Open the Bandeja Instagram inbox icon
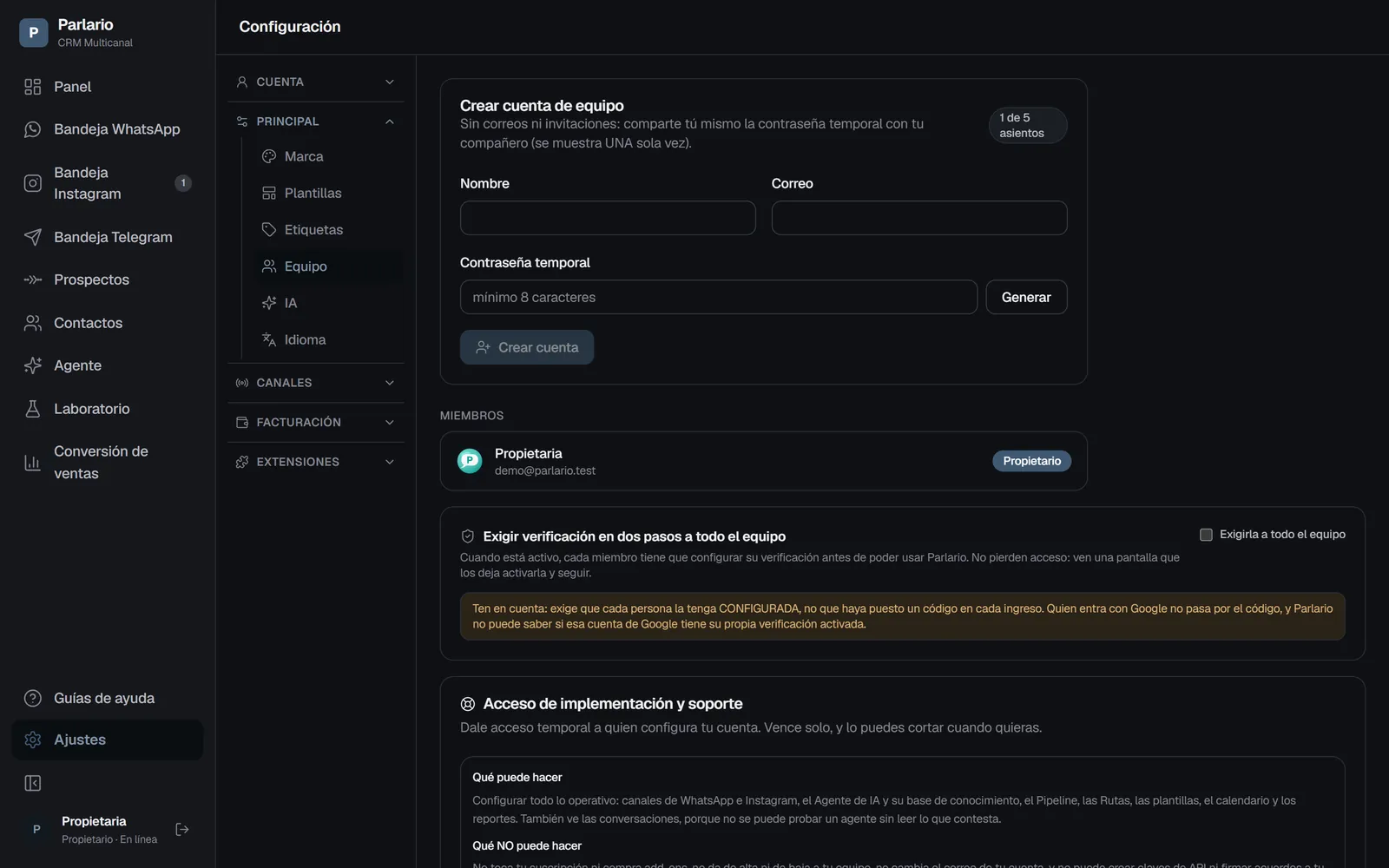 click(32, 183)
